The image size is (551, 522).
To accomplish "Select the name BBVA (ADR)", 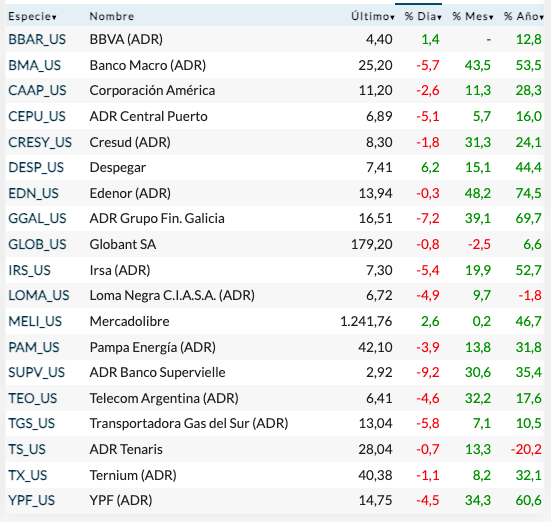I will tap(126, 39).
